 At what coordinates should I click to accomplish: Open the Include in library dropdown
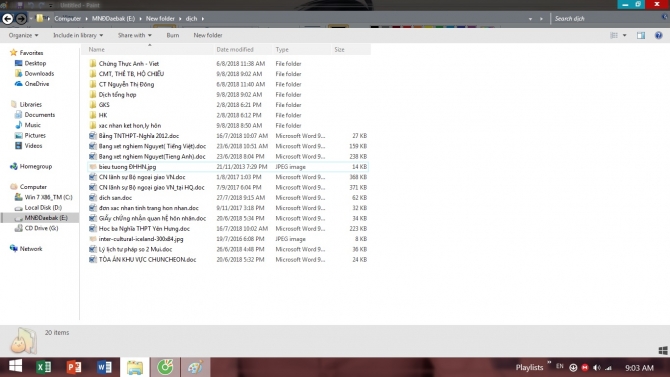(78, 35)
